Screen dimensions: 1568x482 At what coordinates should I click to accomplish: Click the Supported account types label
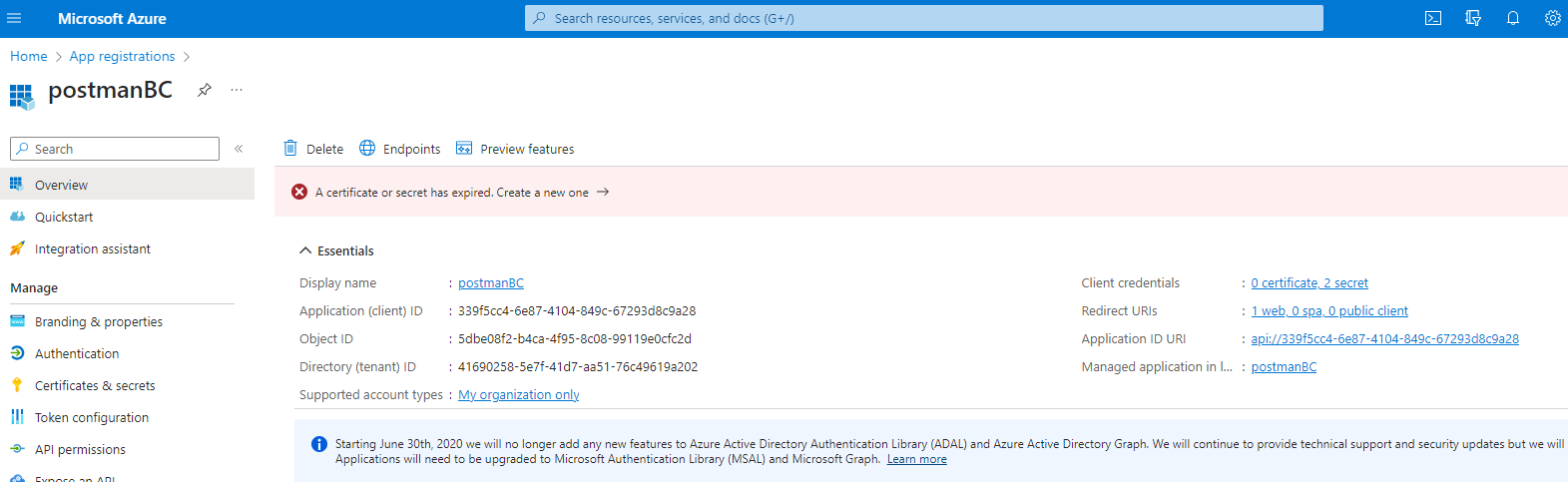[371, 395]
